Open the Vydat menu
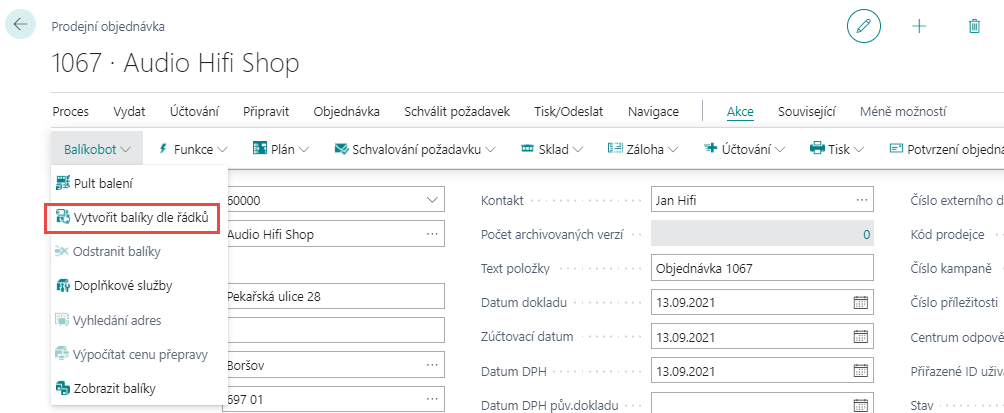The width and height of the screenshot is (1004, 413). (x=129, y=111)
